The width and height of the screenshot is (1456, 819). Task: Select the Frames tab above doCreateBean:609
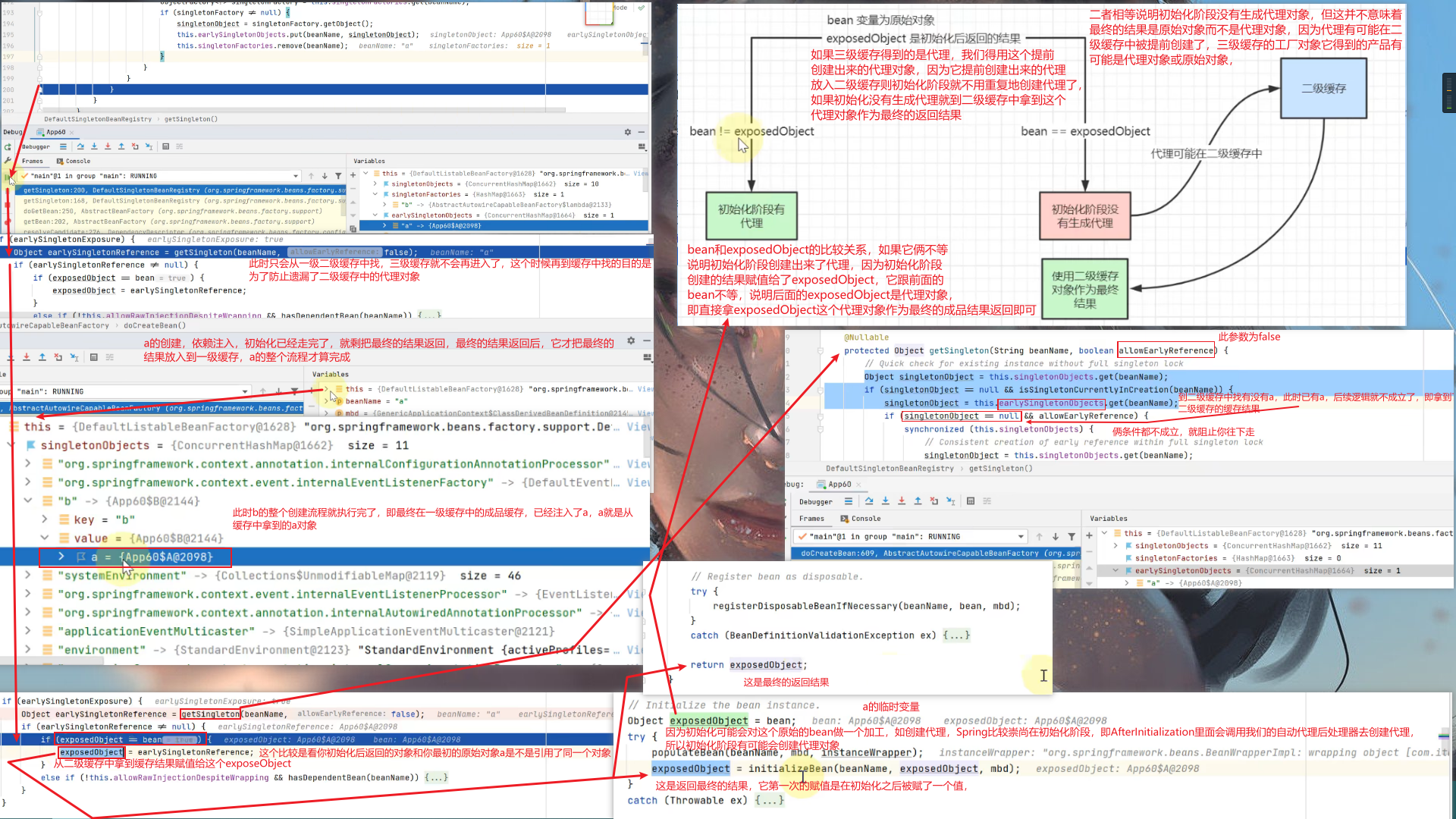[811, 519]
